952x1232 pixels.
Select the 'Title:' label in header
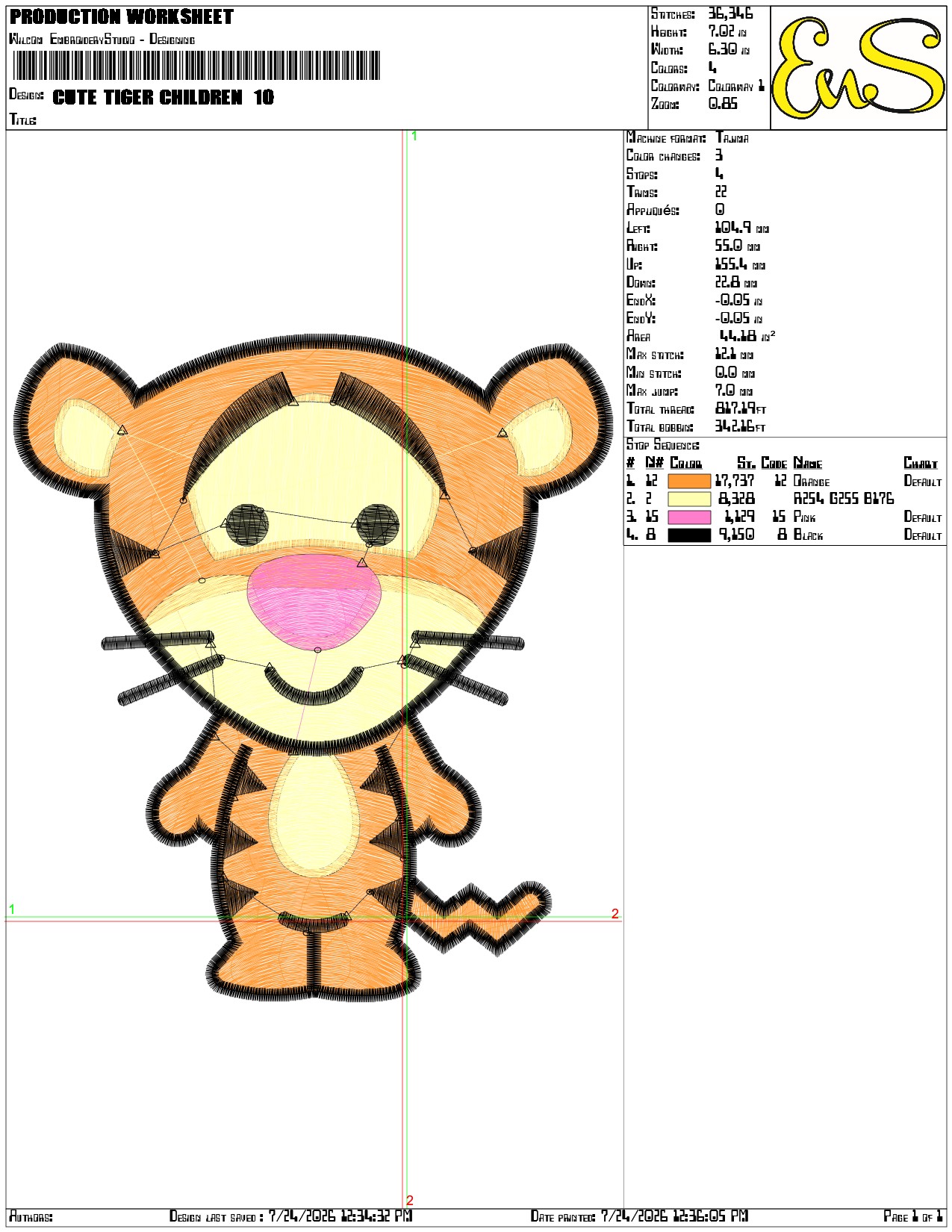[23, 119]
